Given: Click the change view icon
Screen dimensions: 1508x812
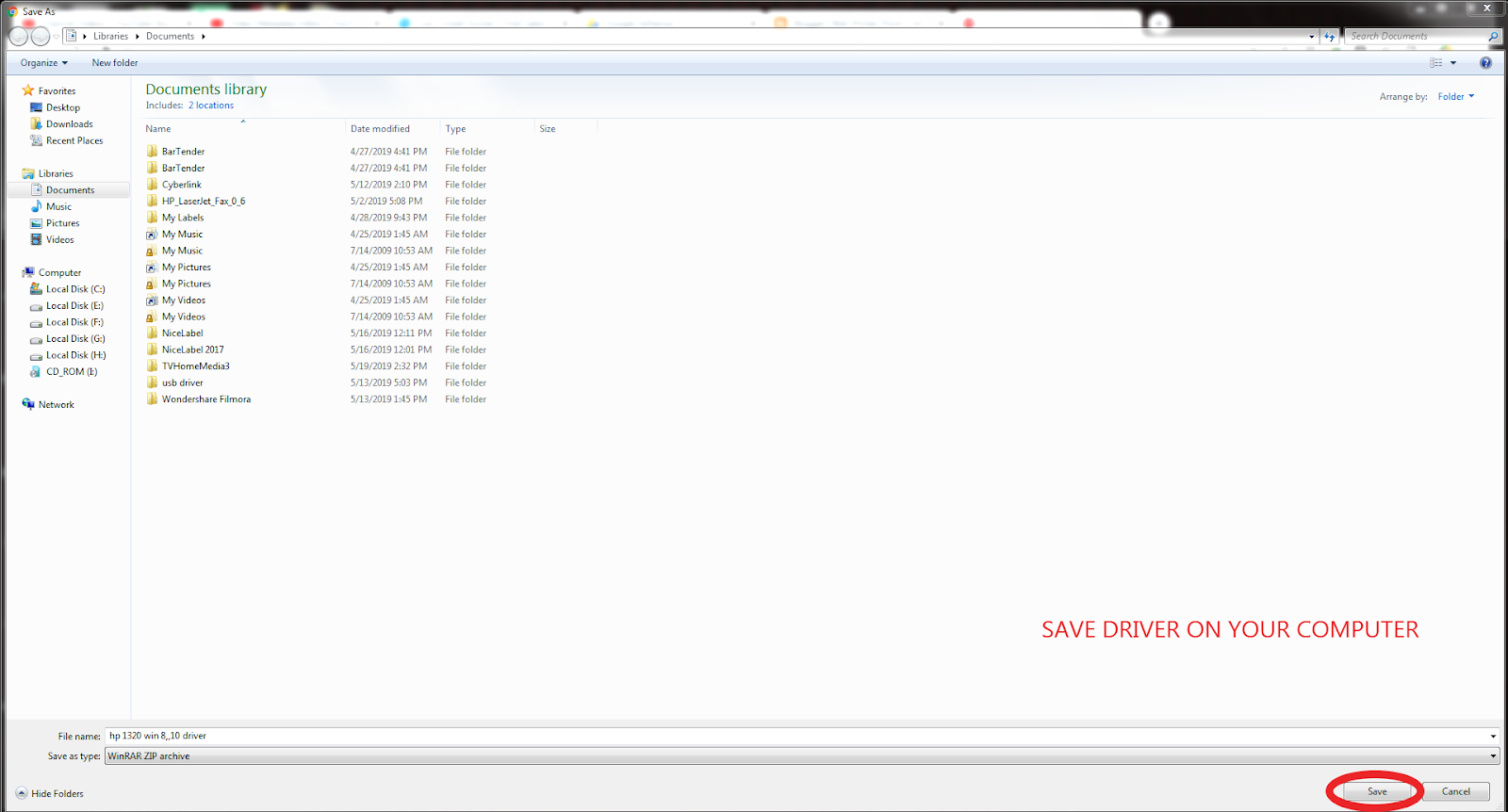Looking at the screenshot, I should tap(1436, 63).
